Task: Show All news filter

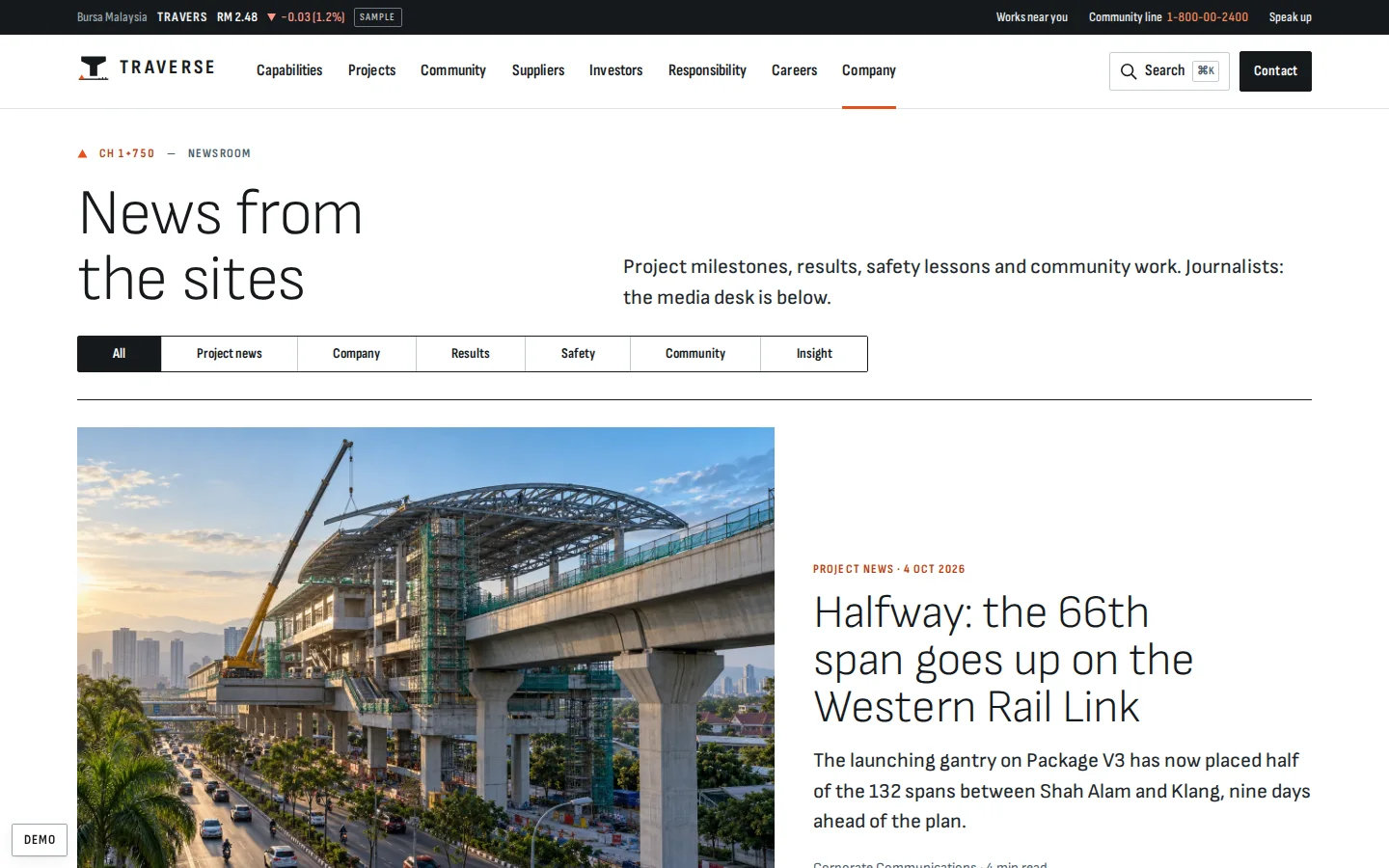Action: pyautogui.click(x=119, y=354)
